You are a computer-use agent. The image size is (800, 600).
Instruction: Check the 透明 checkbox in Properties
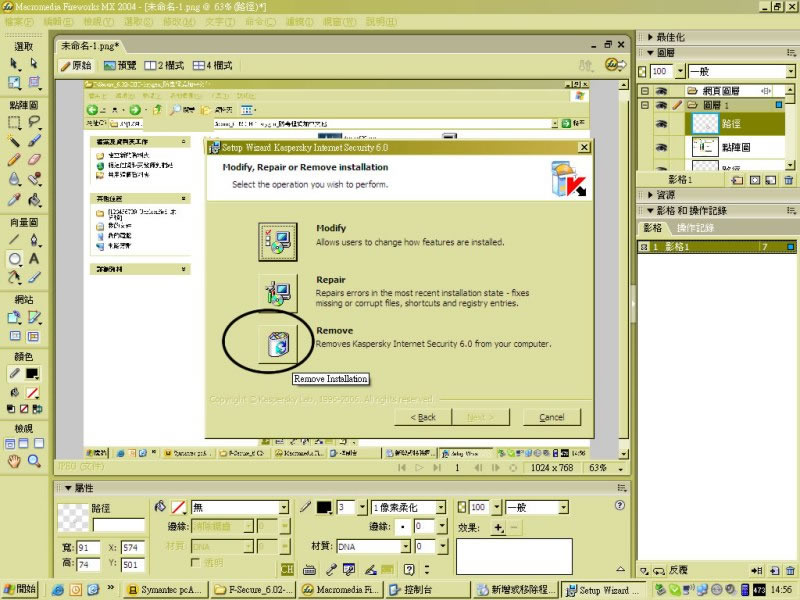pyautogui.click(x=194, y=562)
